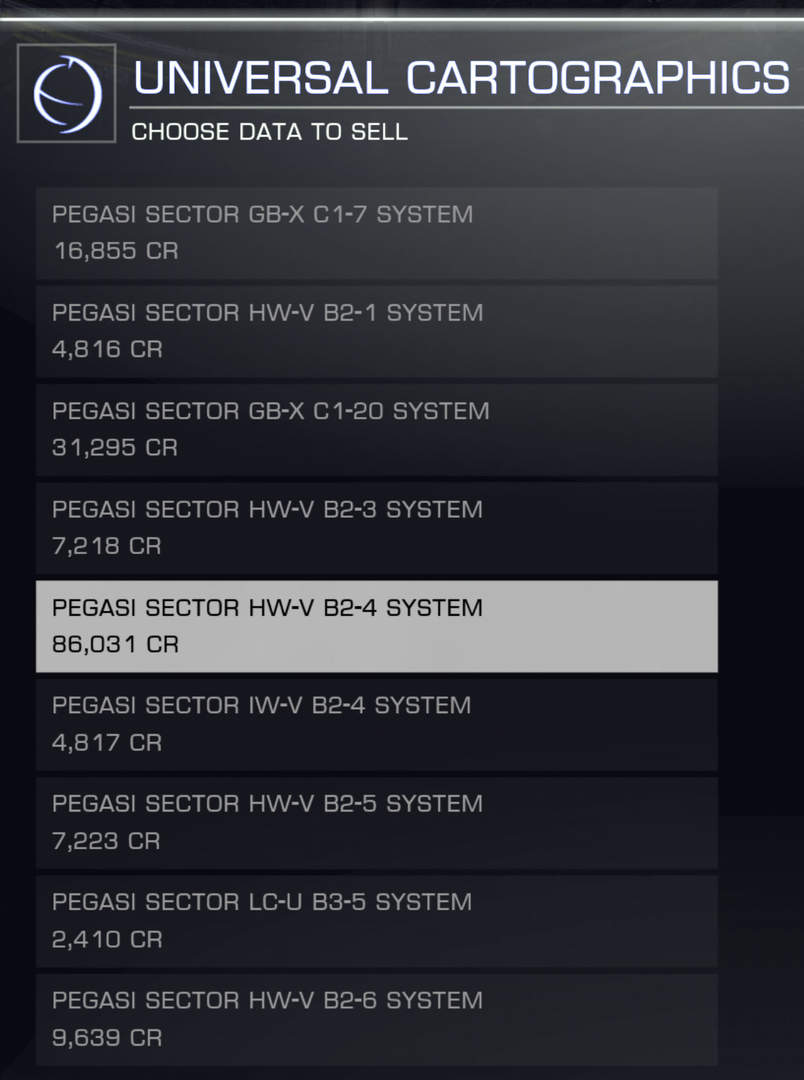The height and width of the screenshot is (1080, 804).
Task: Click the Universal Cartographics title heading
Action: (461, 77)
